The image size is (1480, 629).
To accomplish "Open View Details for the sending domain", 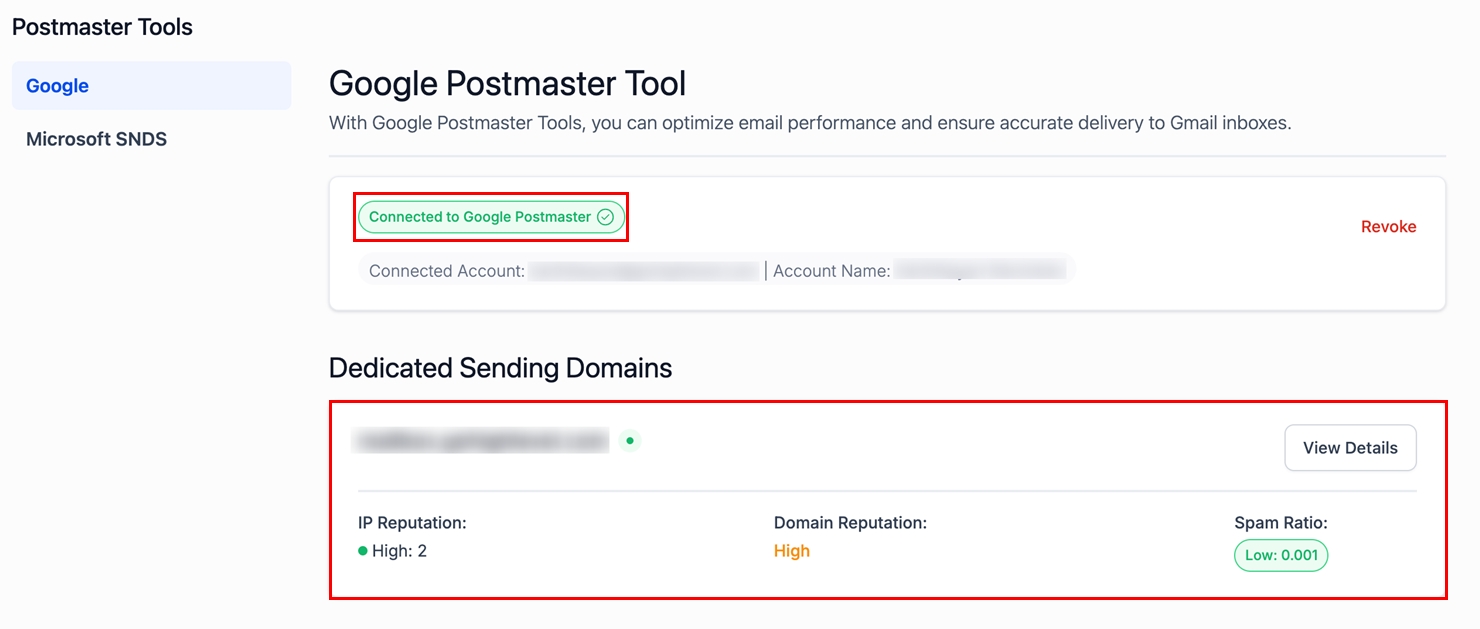I will (x=1350, y=448).
